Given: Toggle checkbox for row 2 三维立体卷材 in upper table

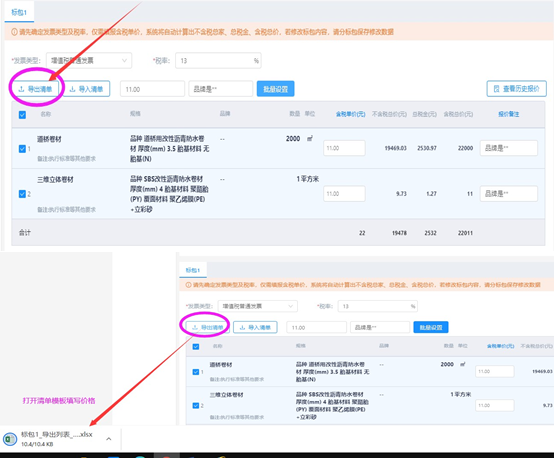Looking at the screenshot, I should [x=22, y=194].
